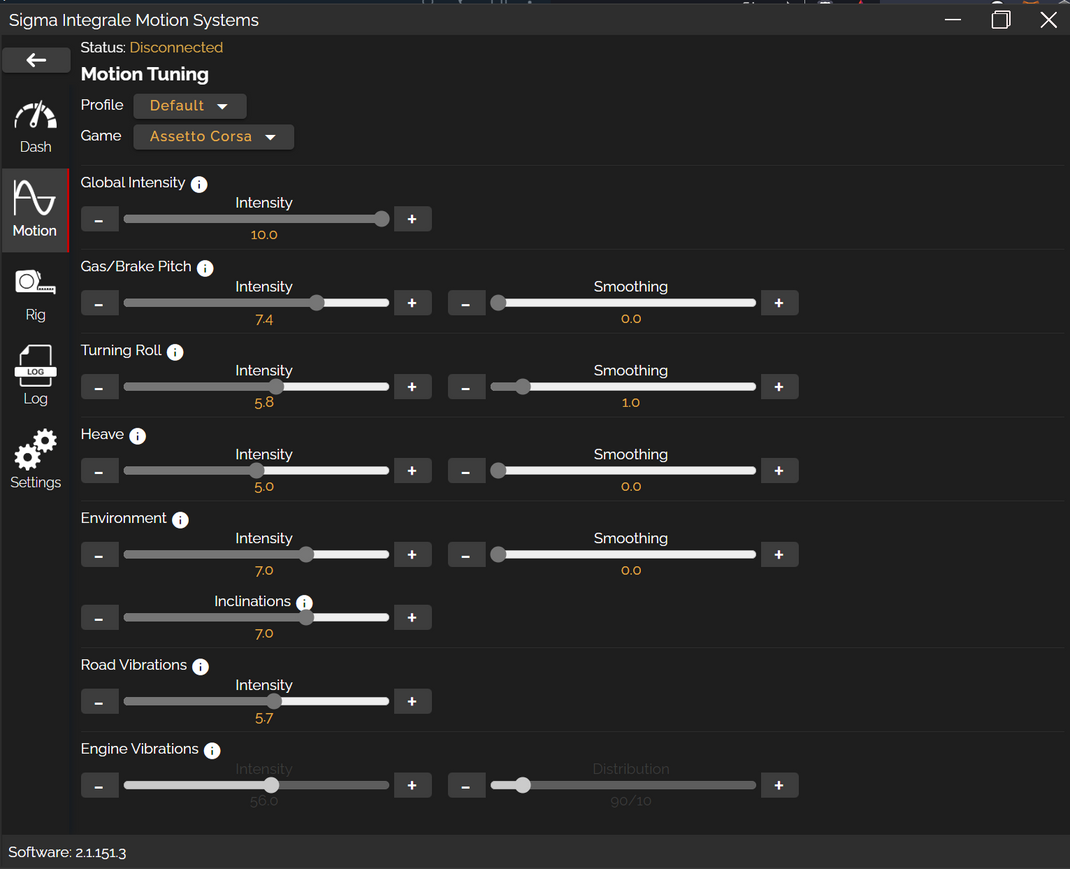The image size is (1070, 869).
Task: Increase Turning Roll smoothing with plus
Action: 779,387
